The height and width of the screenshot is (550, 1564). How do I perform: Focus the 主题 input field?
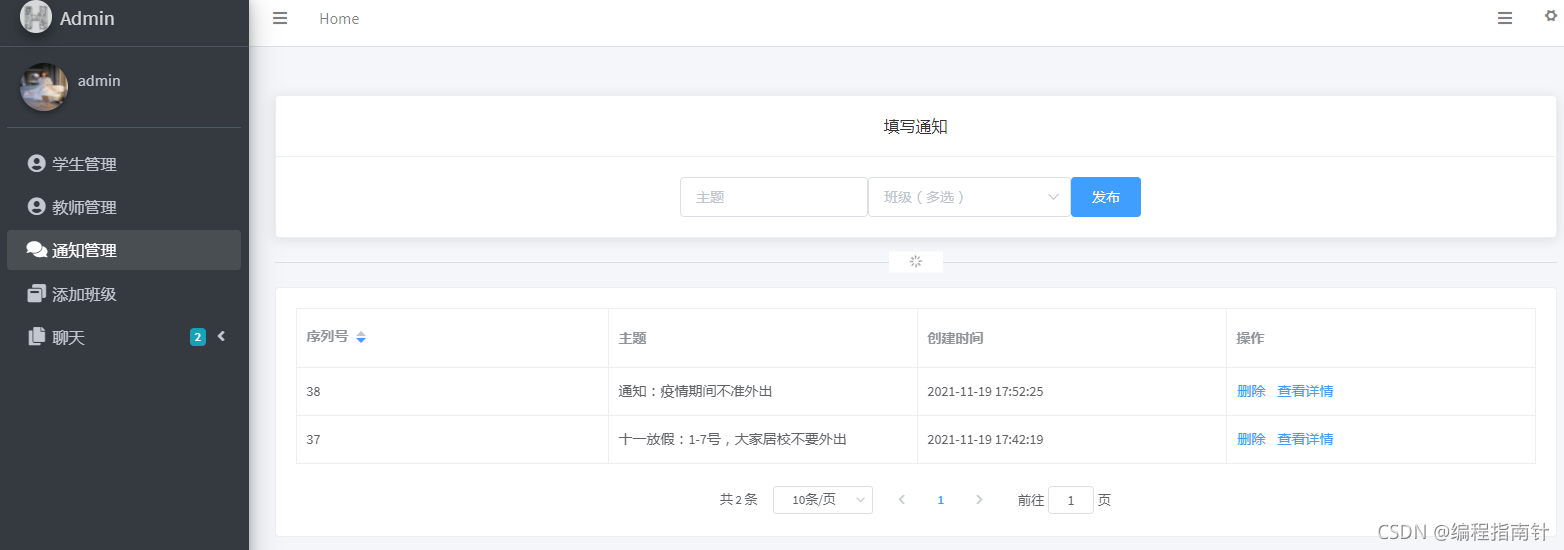(774, 197)
